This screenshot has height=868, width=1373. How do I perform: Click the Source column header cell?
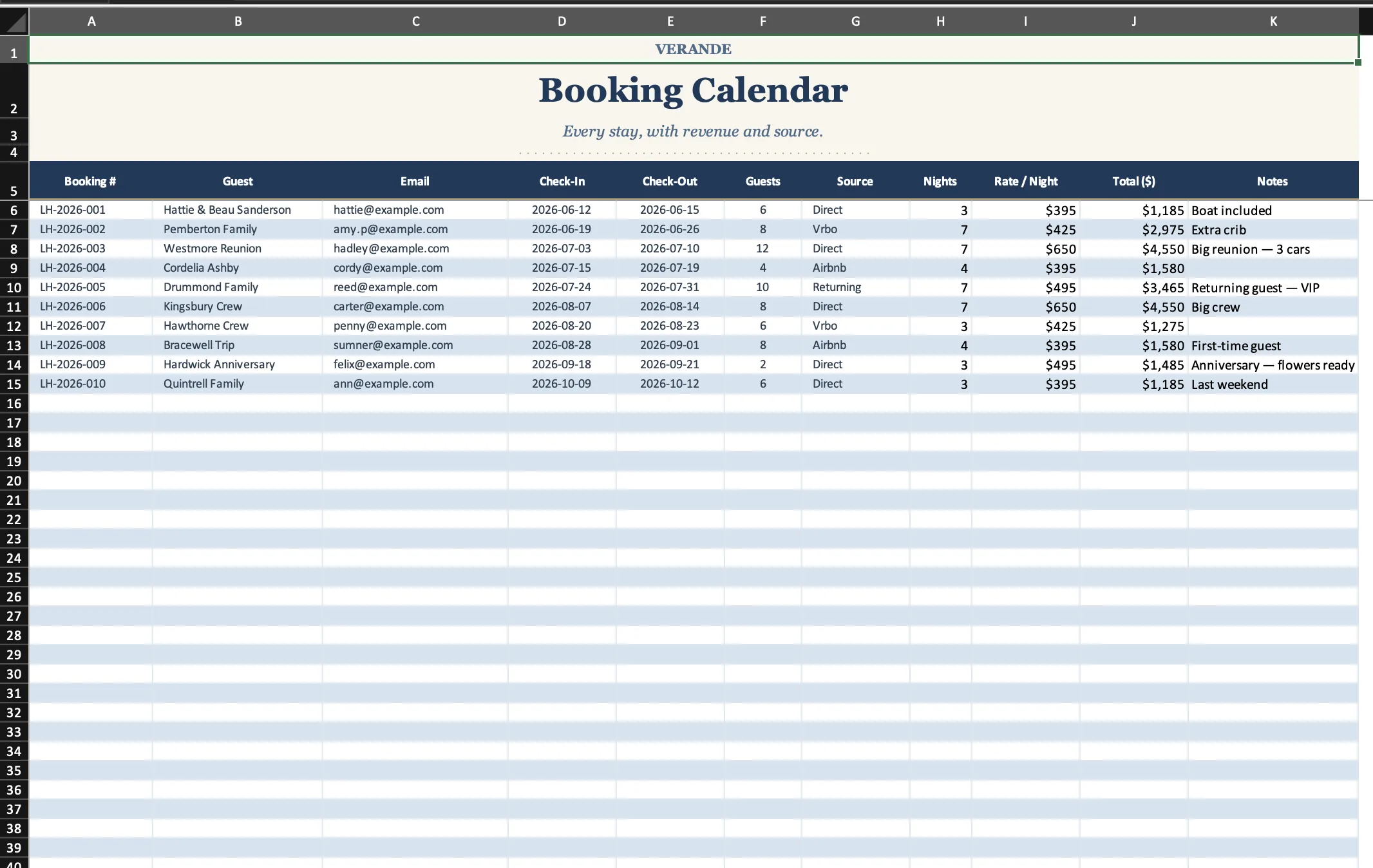(856, 181)
